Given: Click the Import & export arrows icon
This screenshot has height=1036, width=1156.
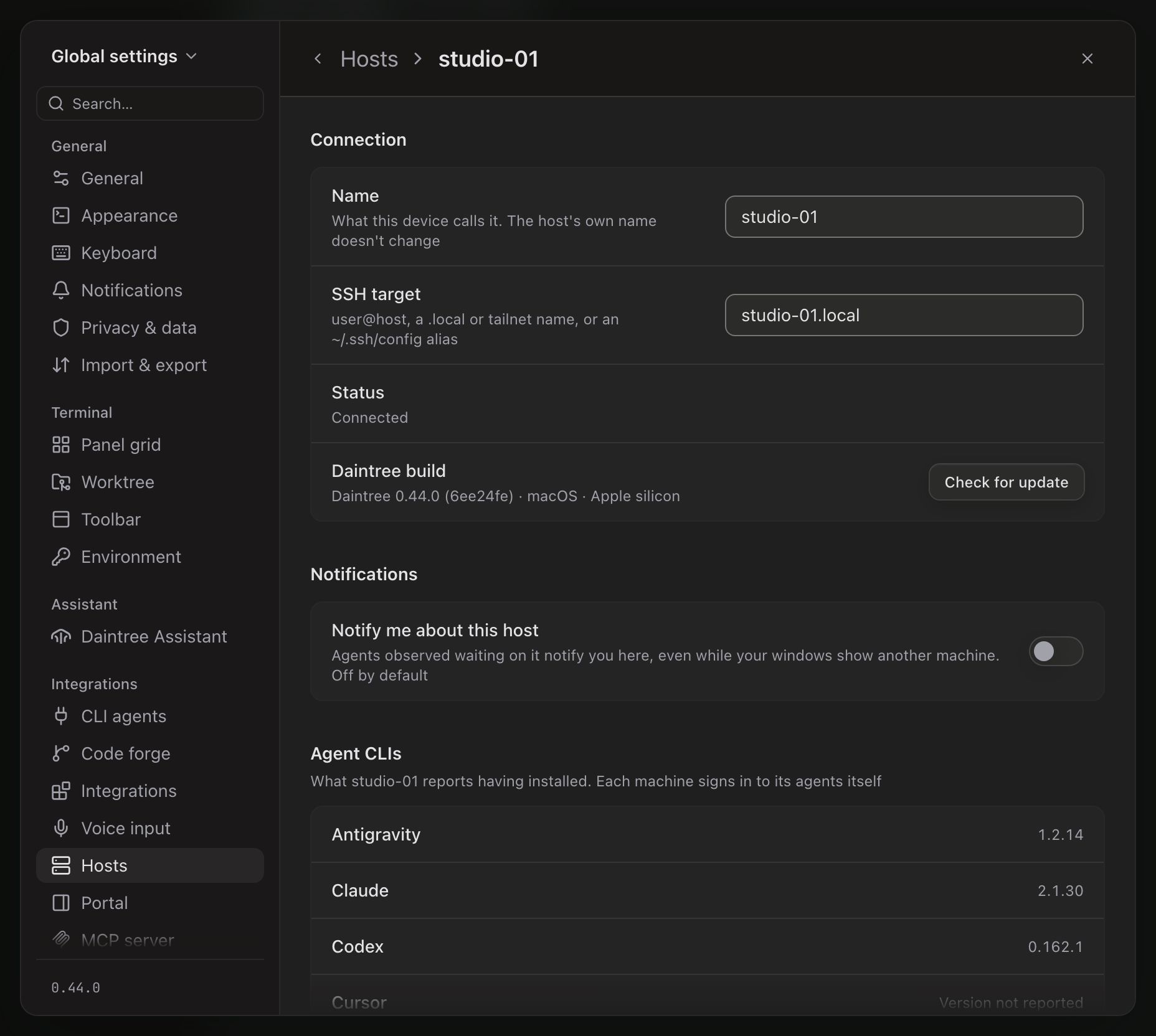Looking at the screenshot, I should click(x=60, y=365).
